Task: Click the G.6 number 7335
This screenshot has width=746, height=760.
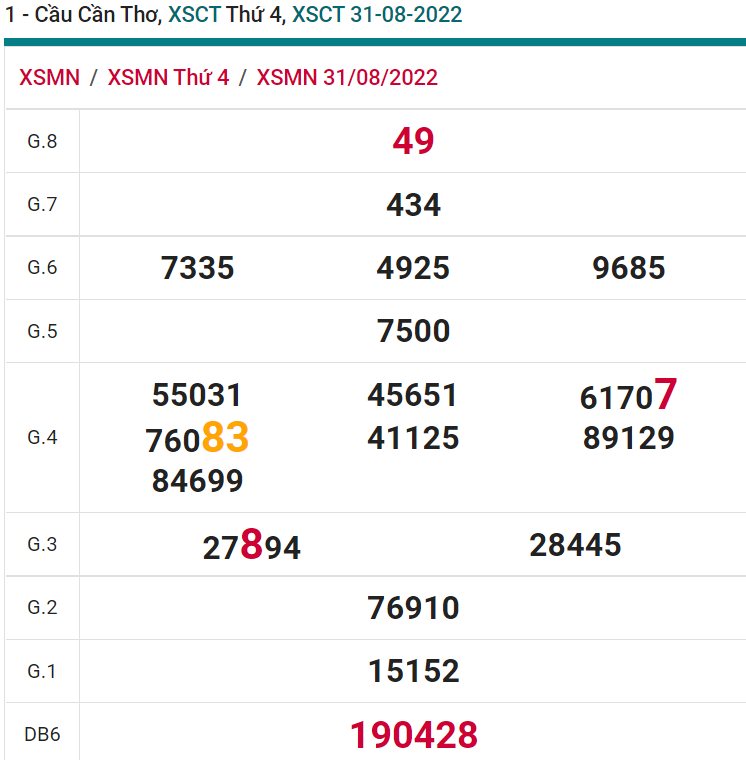Action: (x=197, y=268)
